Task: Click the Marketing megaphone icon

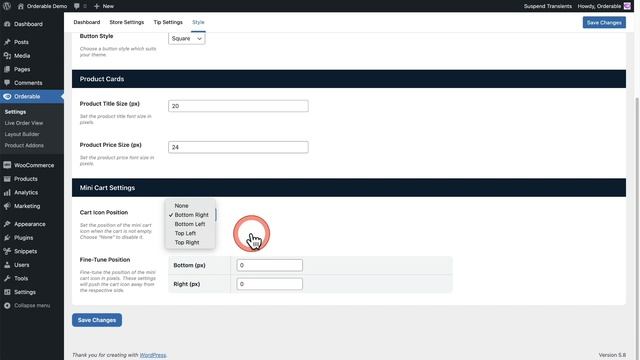Action: point(7,206)
